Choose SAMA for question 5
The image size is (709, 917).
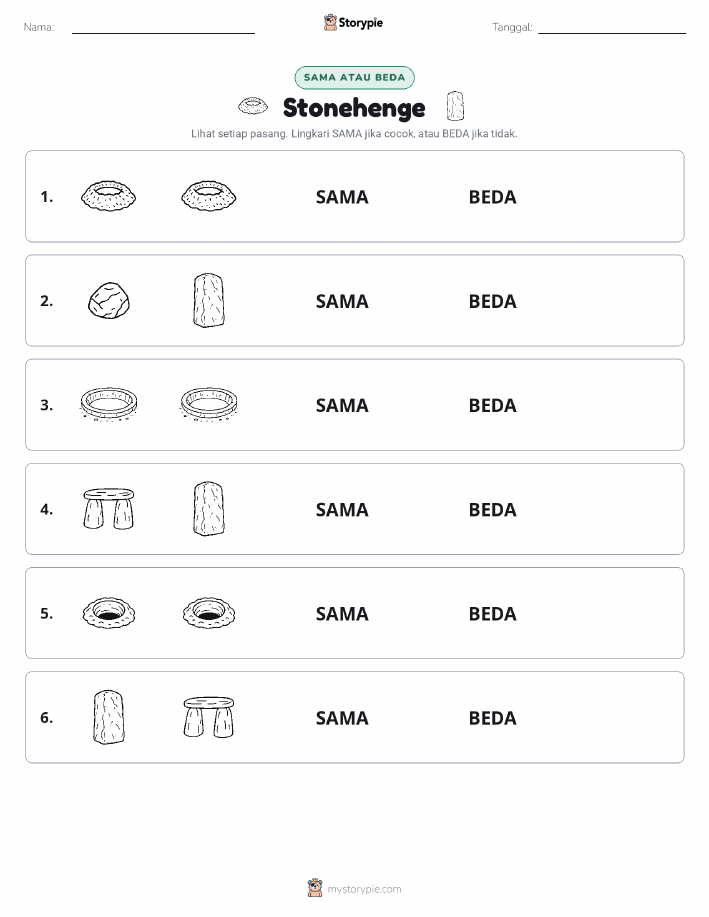[x=342, y=613]
